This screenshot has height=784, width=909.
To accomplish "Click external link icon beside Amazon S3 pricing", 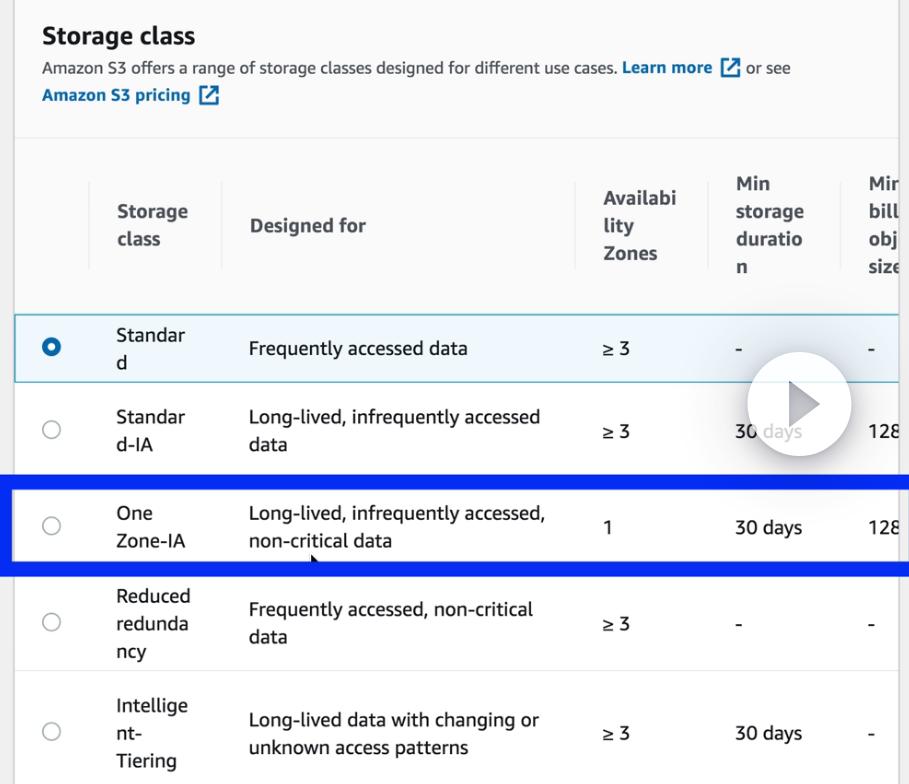I will (x=209, y=96).
